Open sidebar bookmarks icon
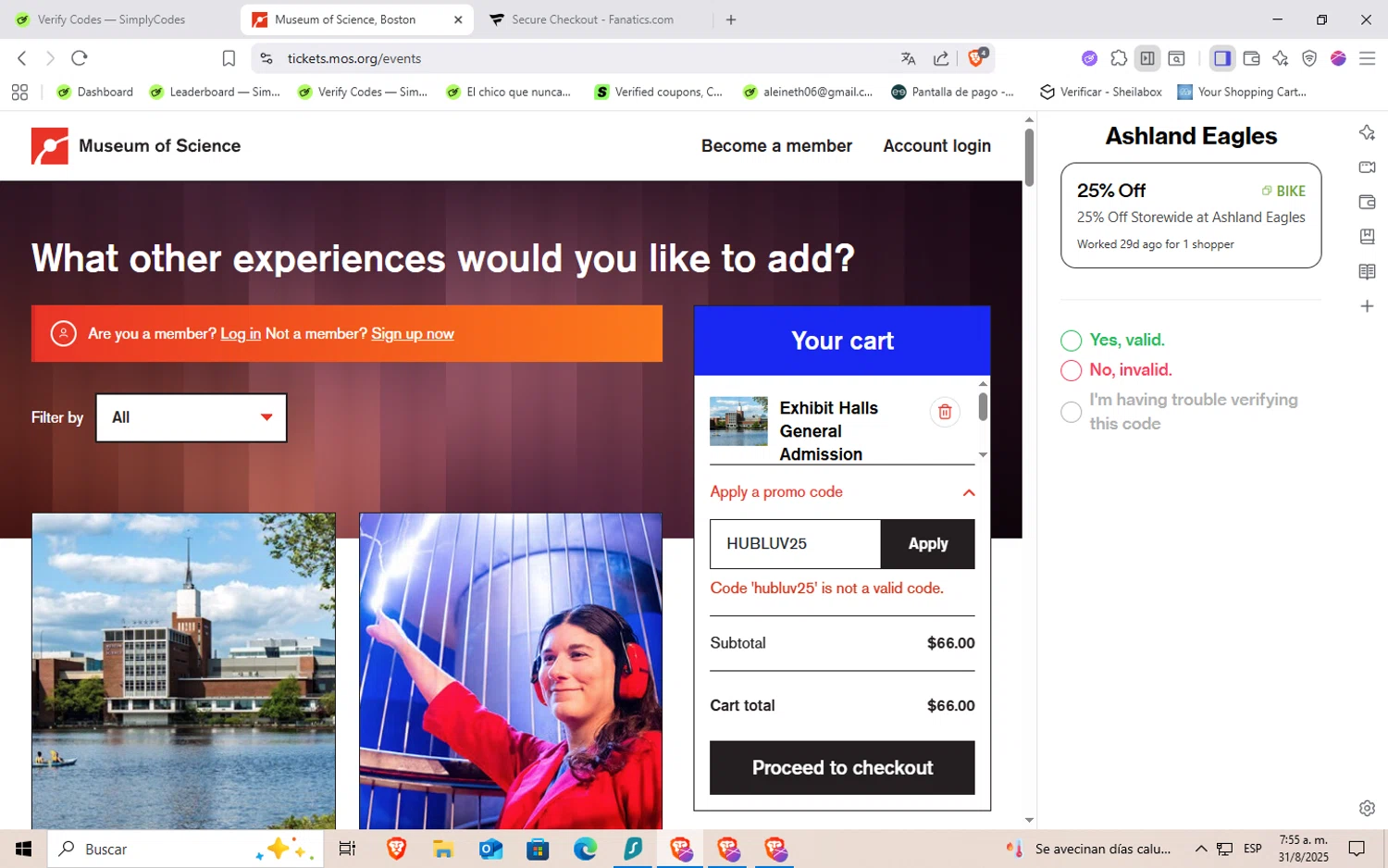The height and width of the screenshot is (868, 1388). 1367,236
